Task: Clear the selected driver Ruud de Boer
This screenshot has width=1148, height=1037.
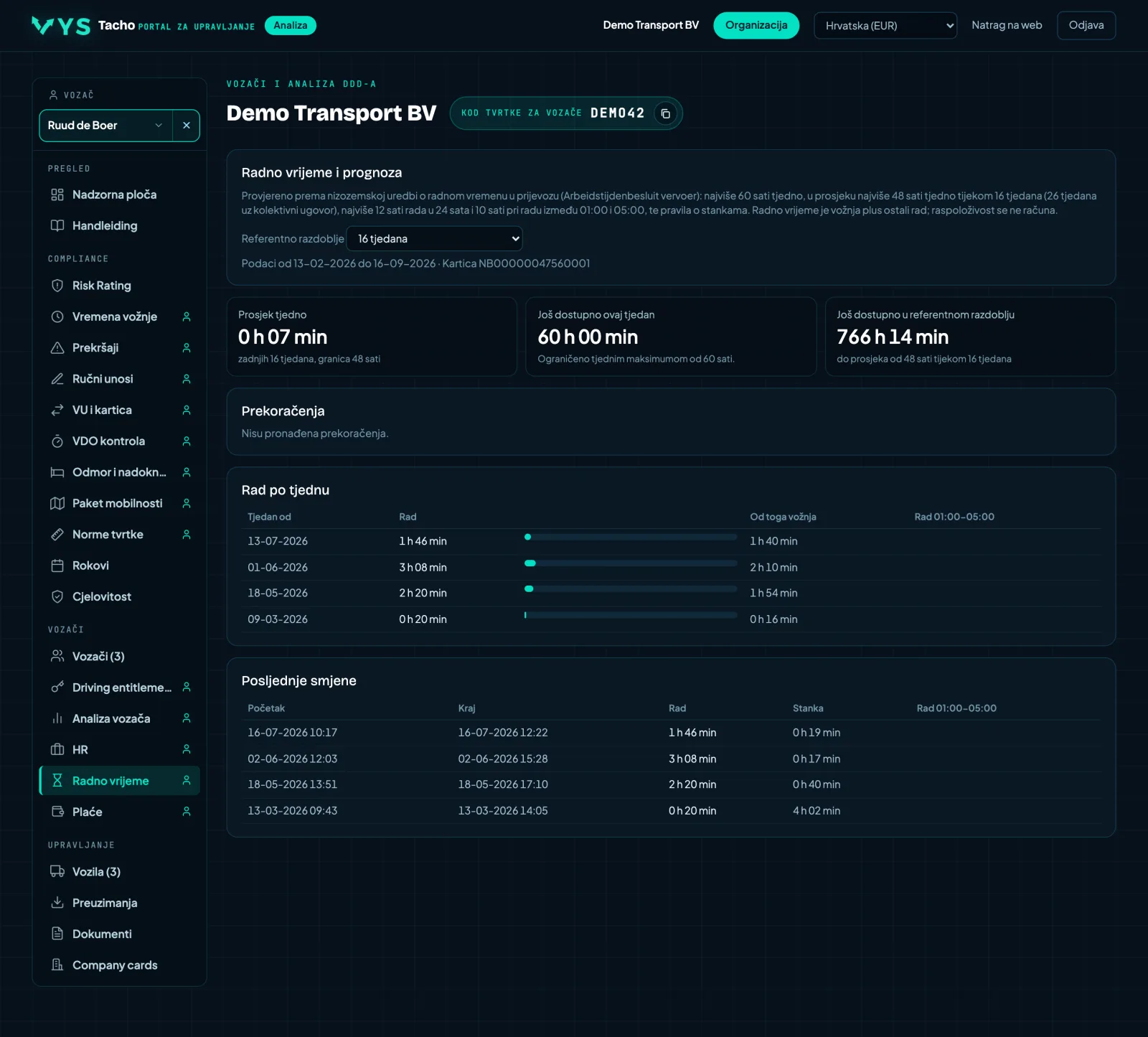Action: point(186,126)
